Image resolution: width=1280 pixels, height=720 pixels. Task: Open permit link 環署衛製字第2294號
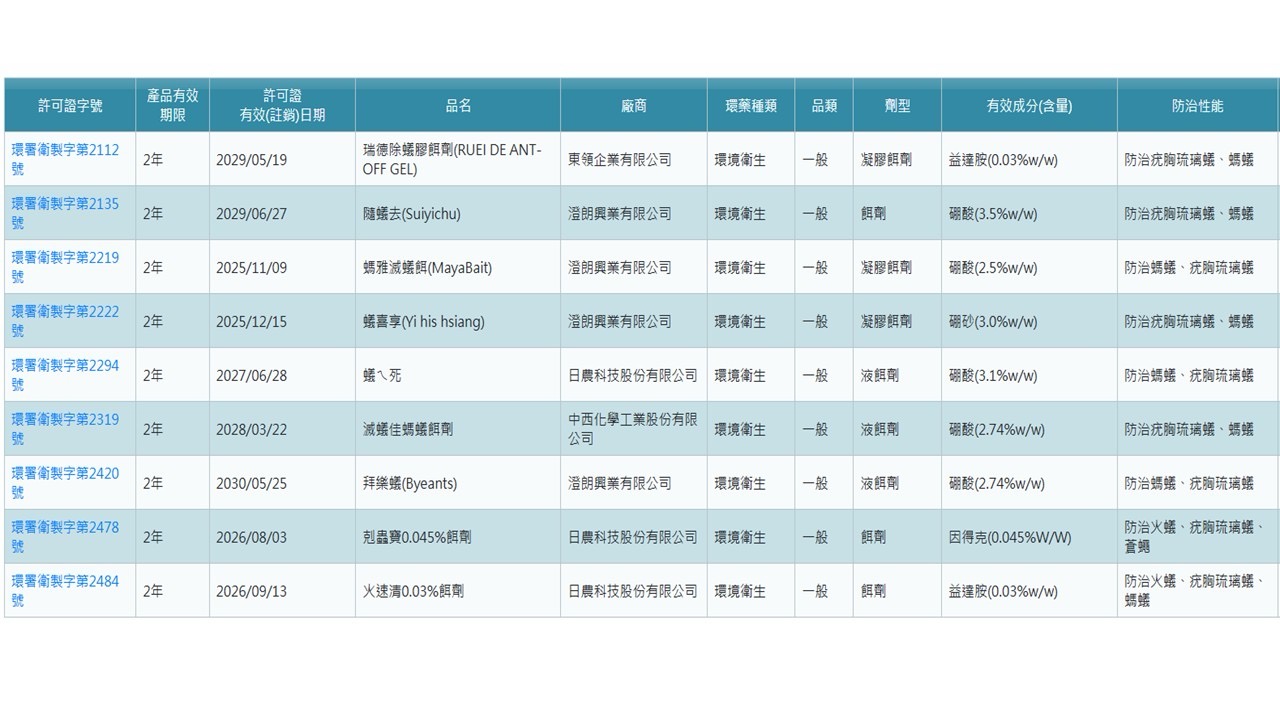click(x=66, y=375)
